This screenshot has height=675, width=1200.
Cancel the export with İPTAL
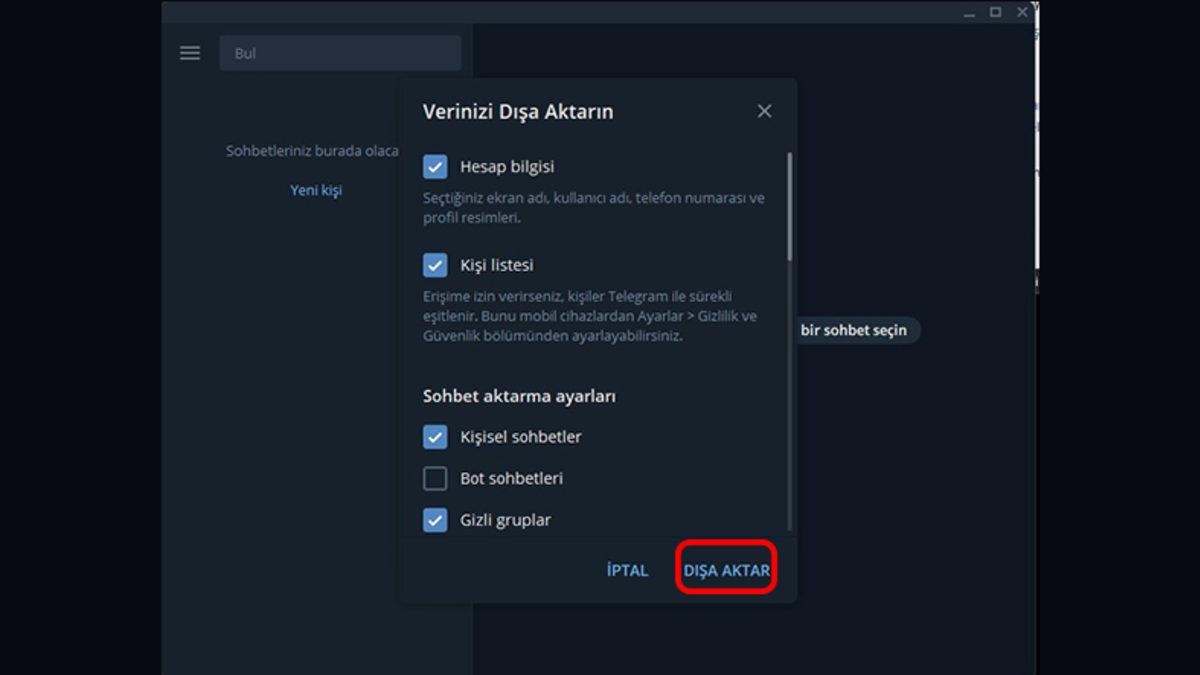[x=627, y=570]
